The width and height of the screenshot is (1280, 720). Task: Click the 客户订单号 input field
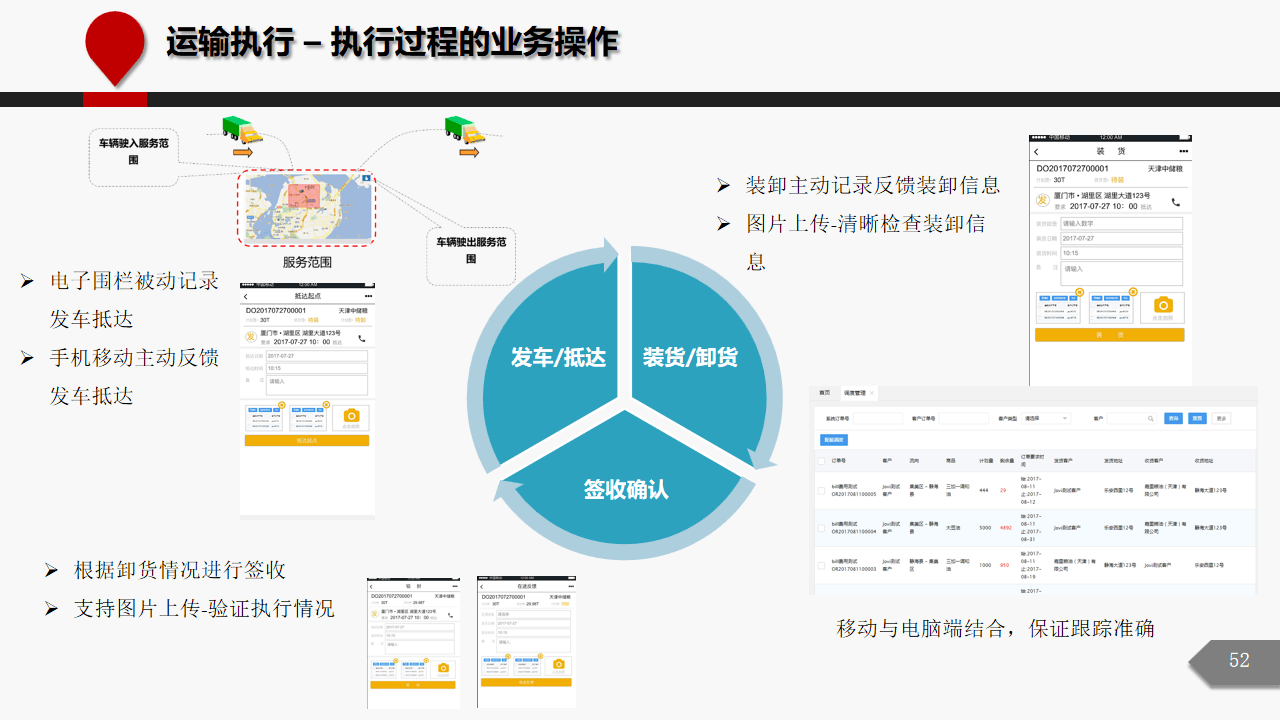[964, 418]
